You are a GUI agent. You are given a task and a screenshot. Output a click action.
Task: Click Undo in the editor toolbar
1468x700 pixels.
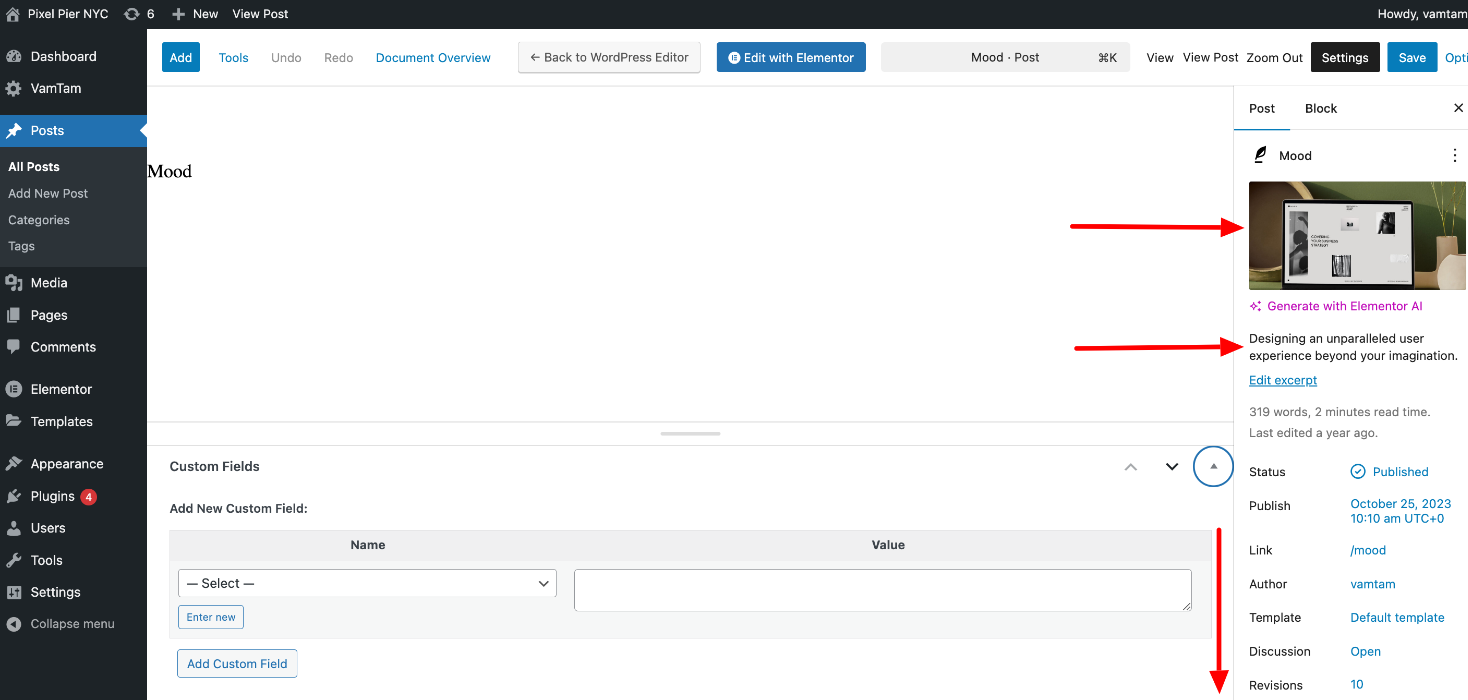[x=286, y=57]
